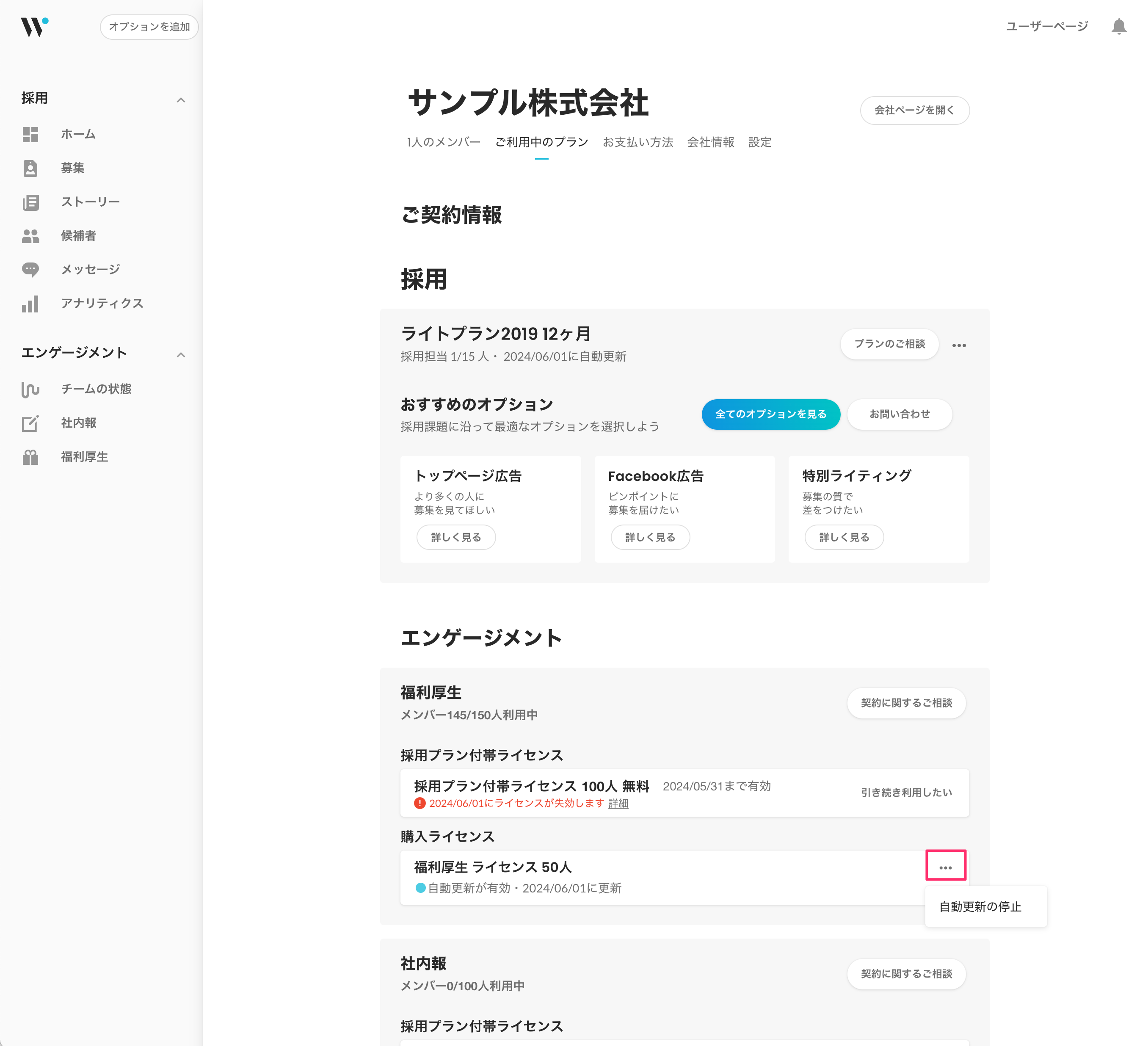This screenshot has height=1058, width=1148.
Task: Click the 社内報 edit icon
Action: tap(30, 423)
